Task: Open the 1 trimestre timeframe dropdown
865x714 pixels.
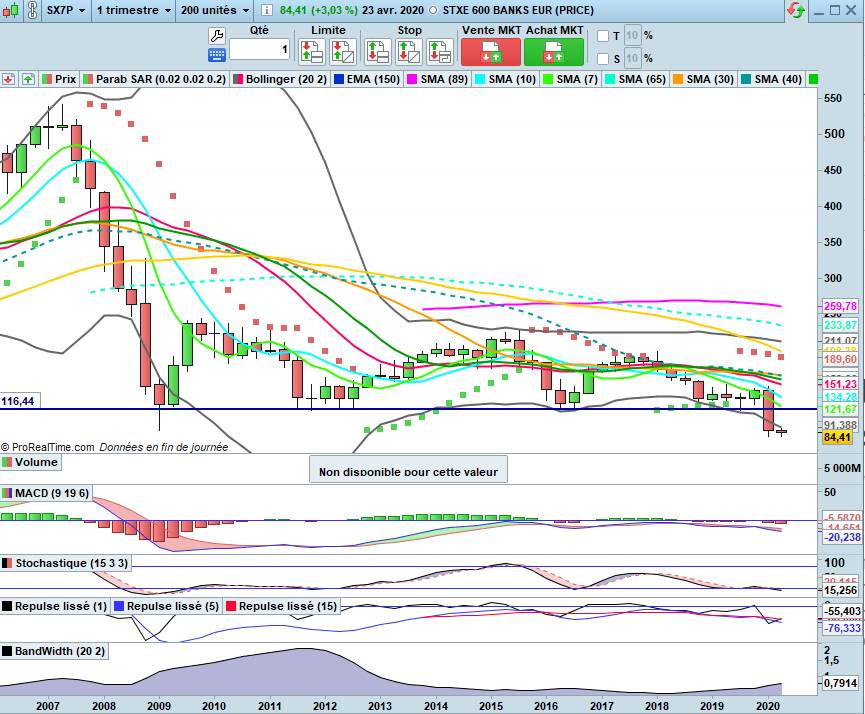Action: pyautogui.click(x=134, y=10)
